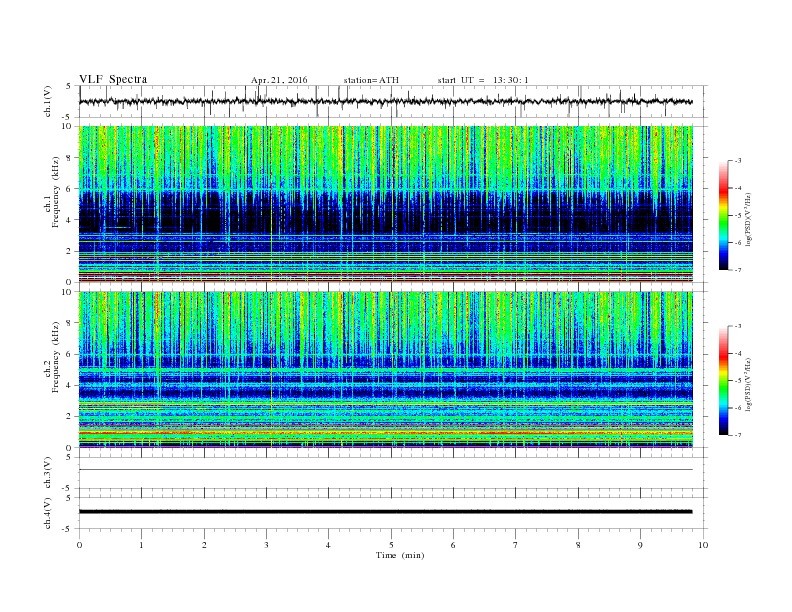Click time axis tick label "4"
This screenshot has height=612, width=792.
coord(328,545)
